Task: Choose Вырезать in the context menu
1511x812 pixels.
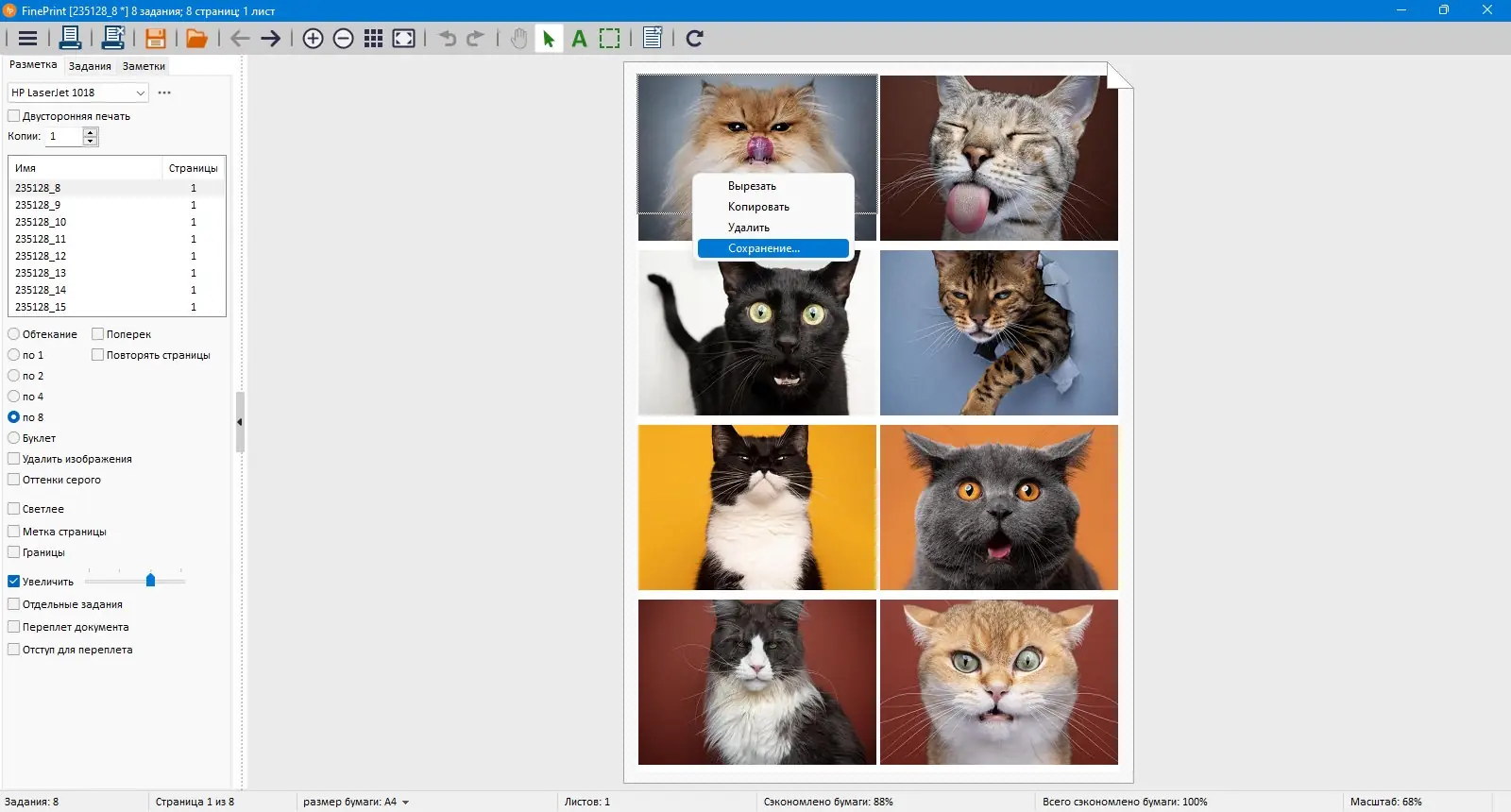Action: 773,186
